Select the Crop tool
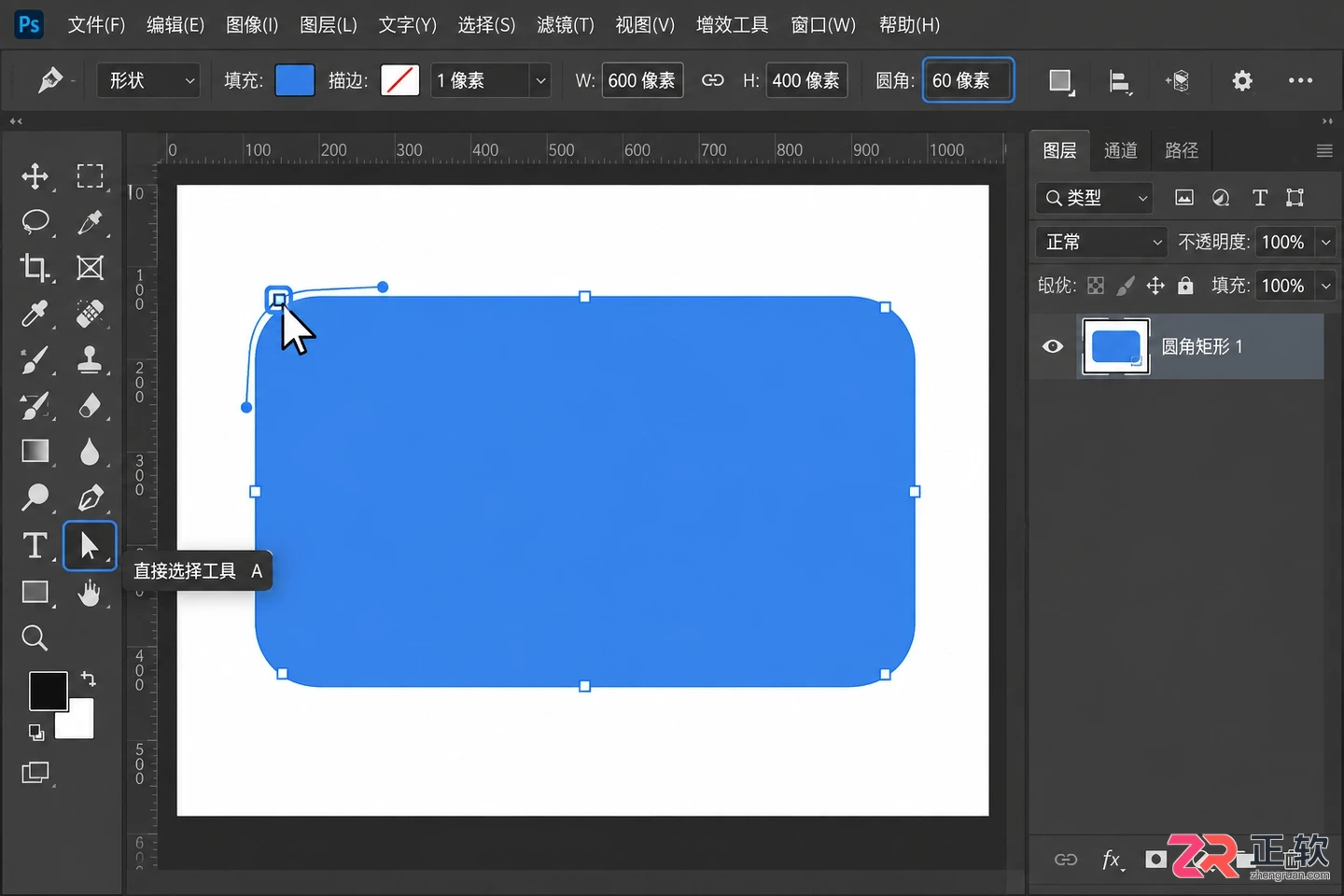Screen dimensions: 1344x896 pos(35,268)
